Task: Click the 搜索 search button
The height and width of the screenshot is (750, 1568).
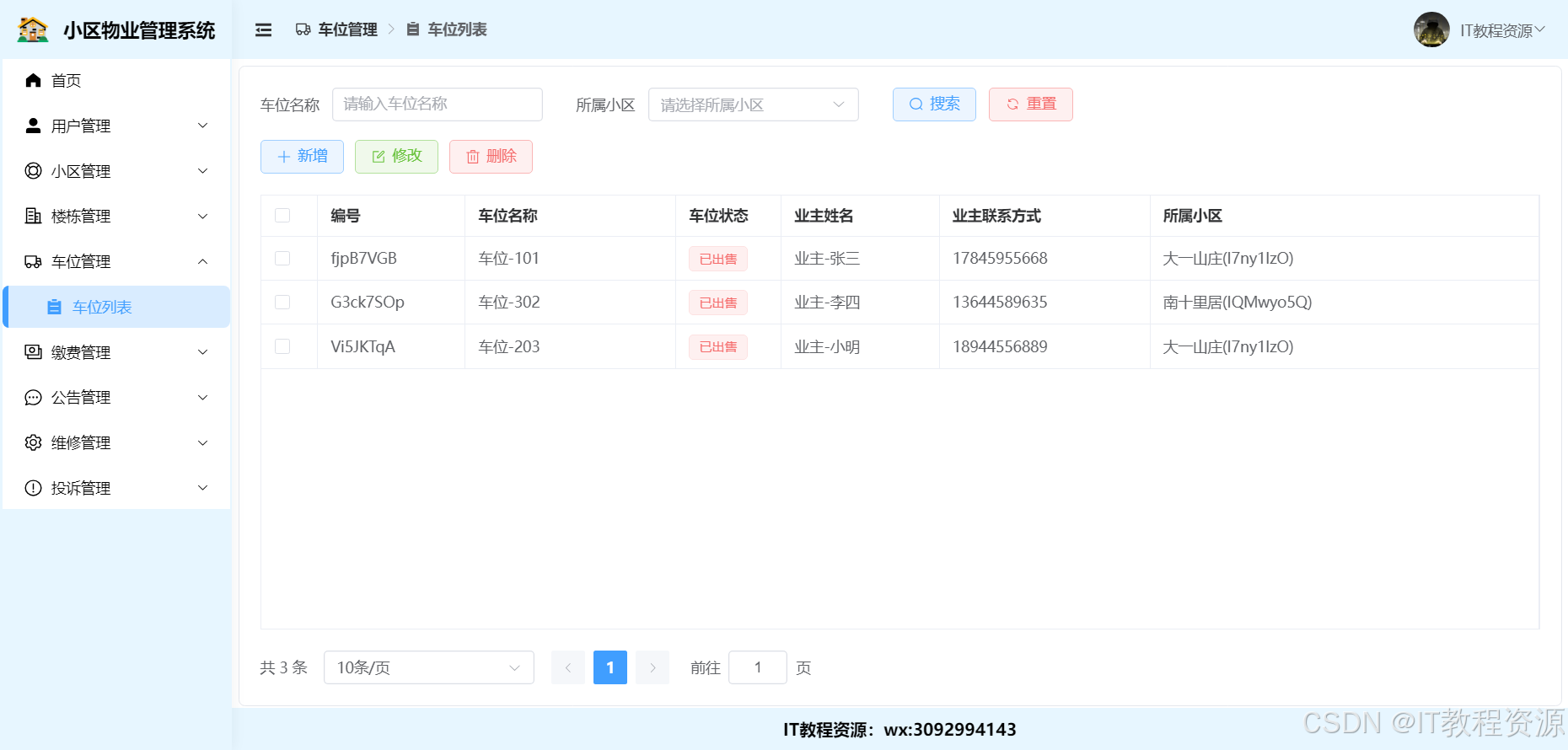Action: pyautogui.click(x=934, y=104)
